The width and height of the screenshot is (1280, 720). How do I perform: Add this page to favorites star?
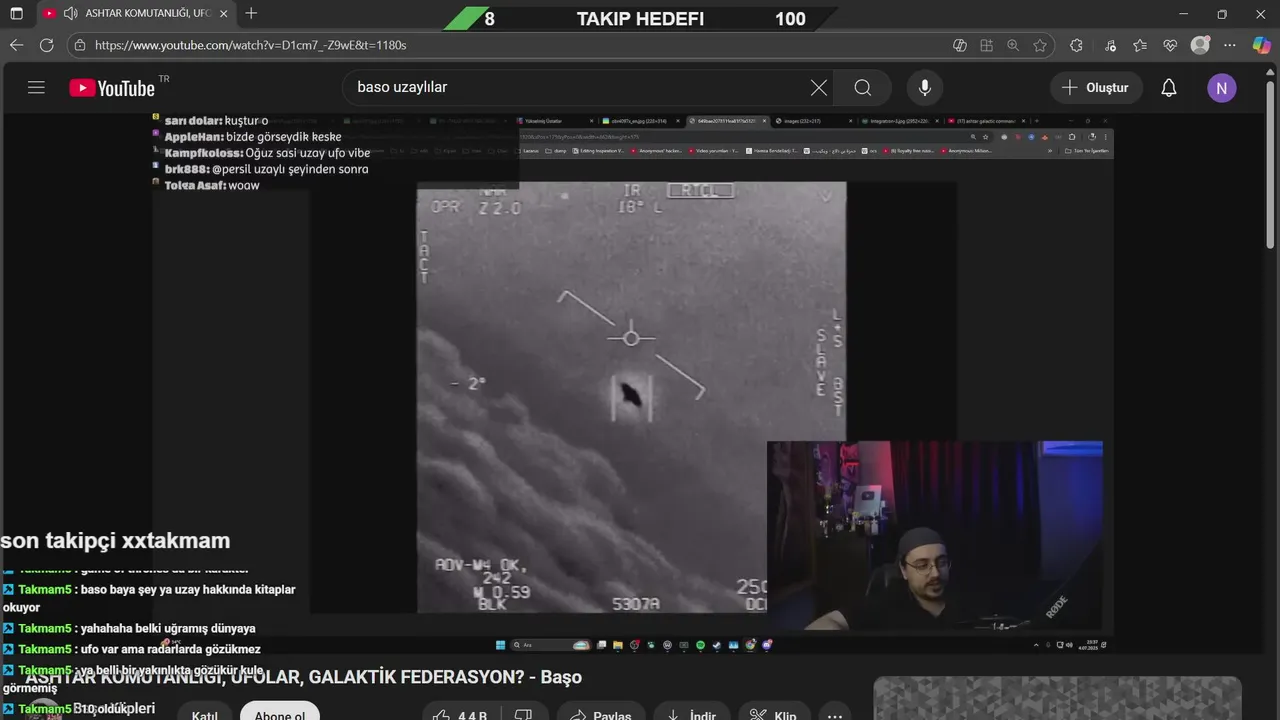point(1040,45)
